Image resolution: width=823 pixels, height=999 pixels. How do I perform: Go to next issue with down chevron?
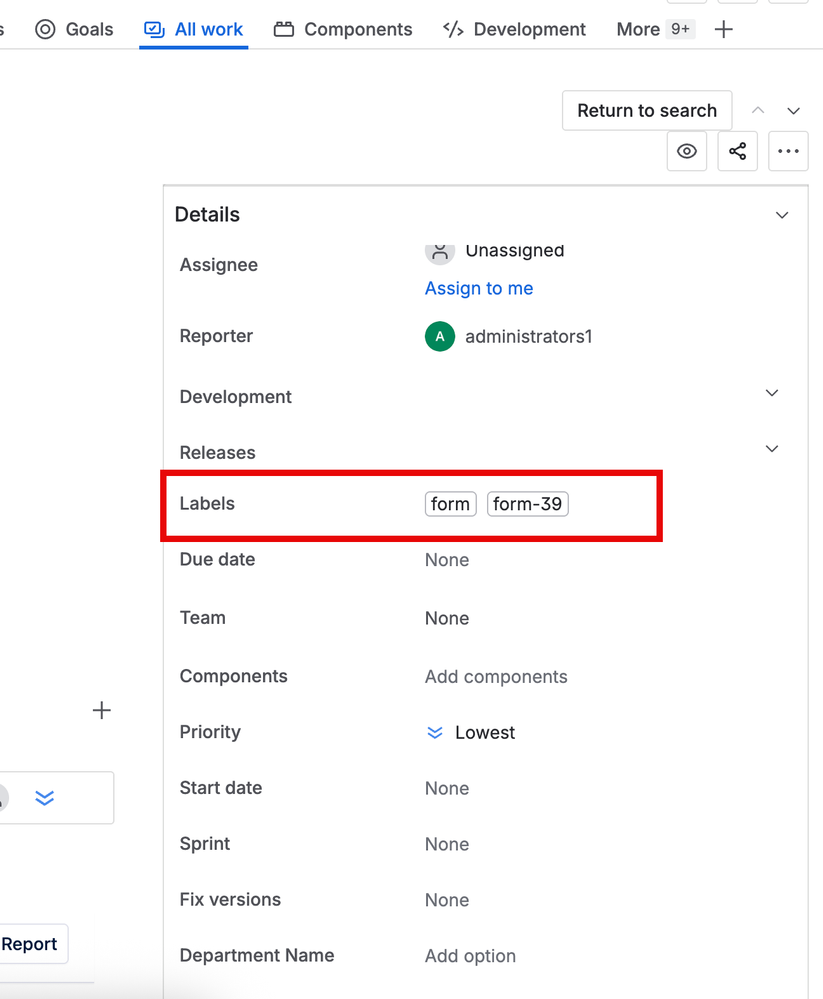pos(793,111)
